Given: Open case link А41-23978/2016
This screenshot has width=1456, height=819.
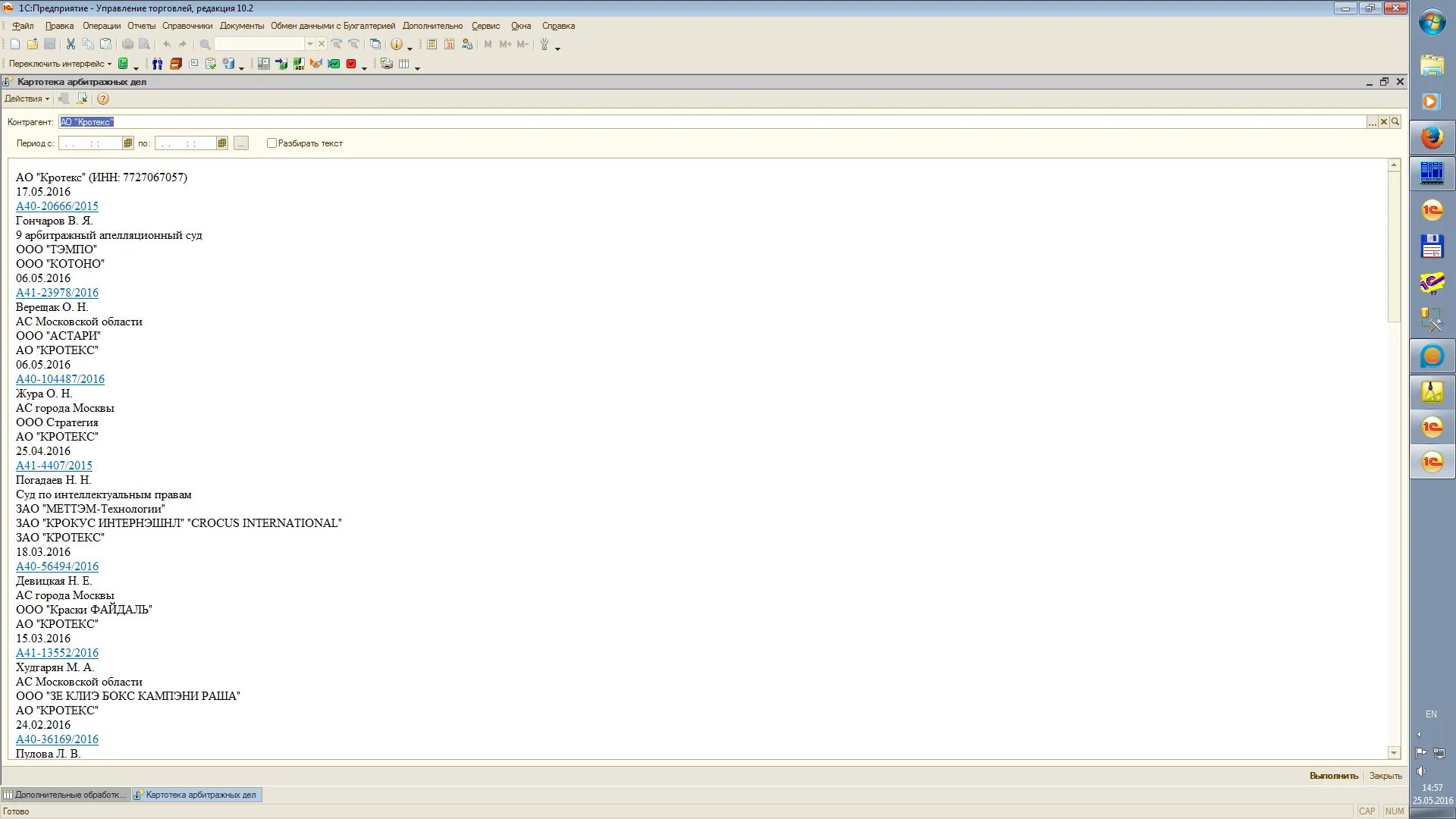Looking at the screenshot, I should pyautogui.click(x=57, y=293).
